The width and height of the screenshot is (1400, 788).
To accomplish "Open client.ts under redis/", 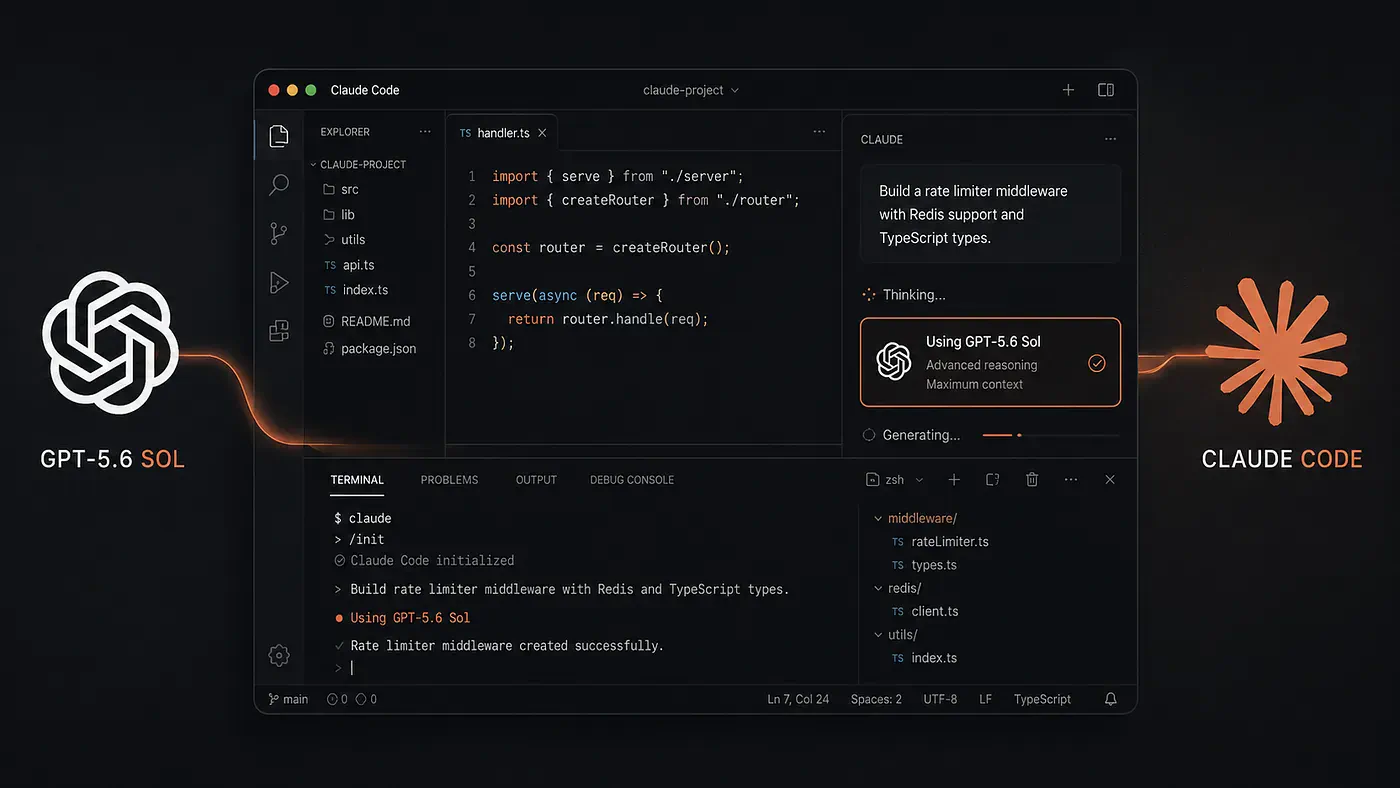I will 925,611.
